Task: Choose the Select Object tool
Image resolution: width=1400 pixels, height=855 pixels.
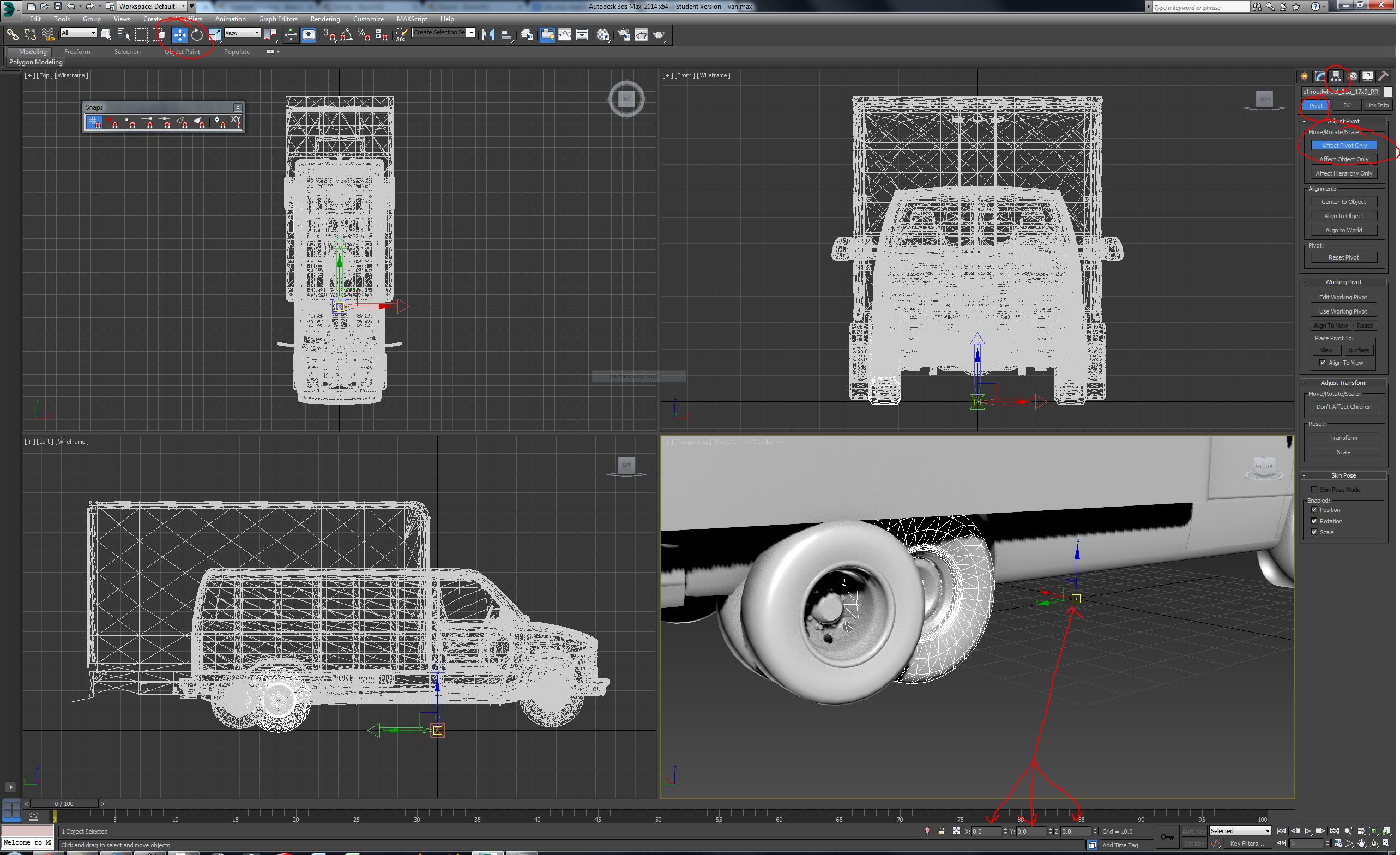Action: click(x=106, y=35)
